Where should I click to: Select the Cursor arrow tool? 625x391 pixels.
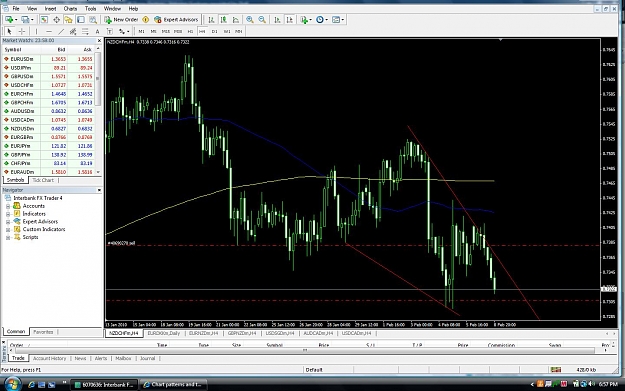coord(10,31)
